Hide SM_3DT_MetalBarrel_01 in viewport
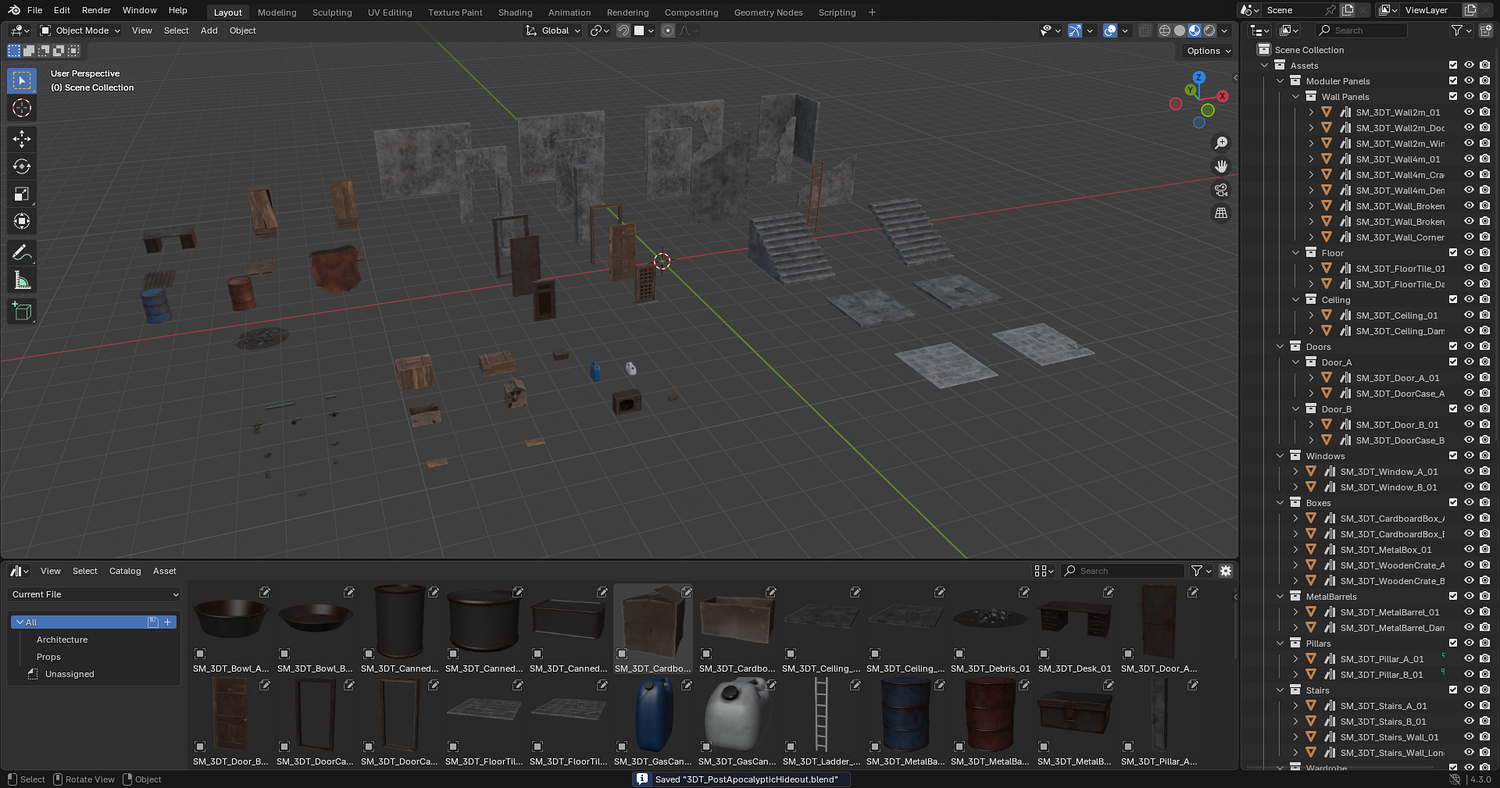Image resolution: width=1500 pixels, height=788 pixels. tap(1469, 612)
